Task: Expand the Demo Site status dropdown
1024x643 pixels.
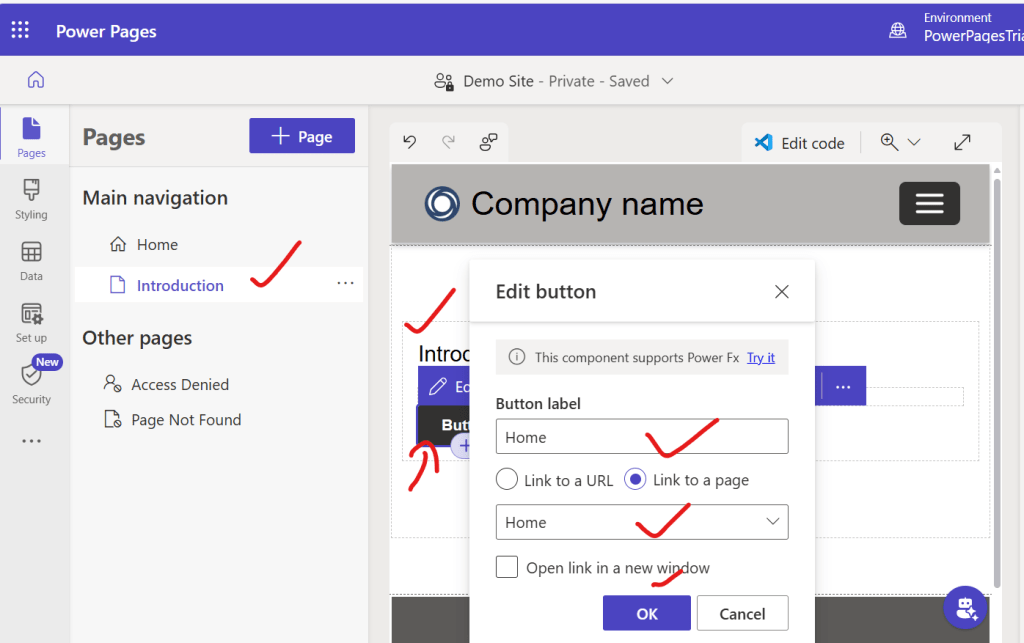Action: click(668, 81)
